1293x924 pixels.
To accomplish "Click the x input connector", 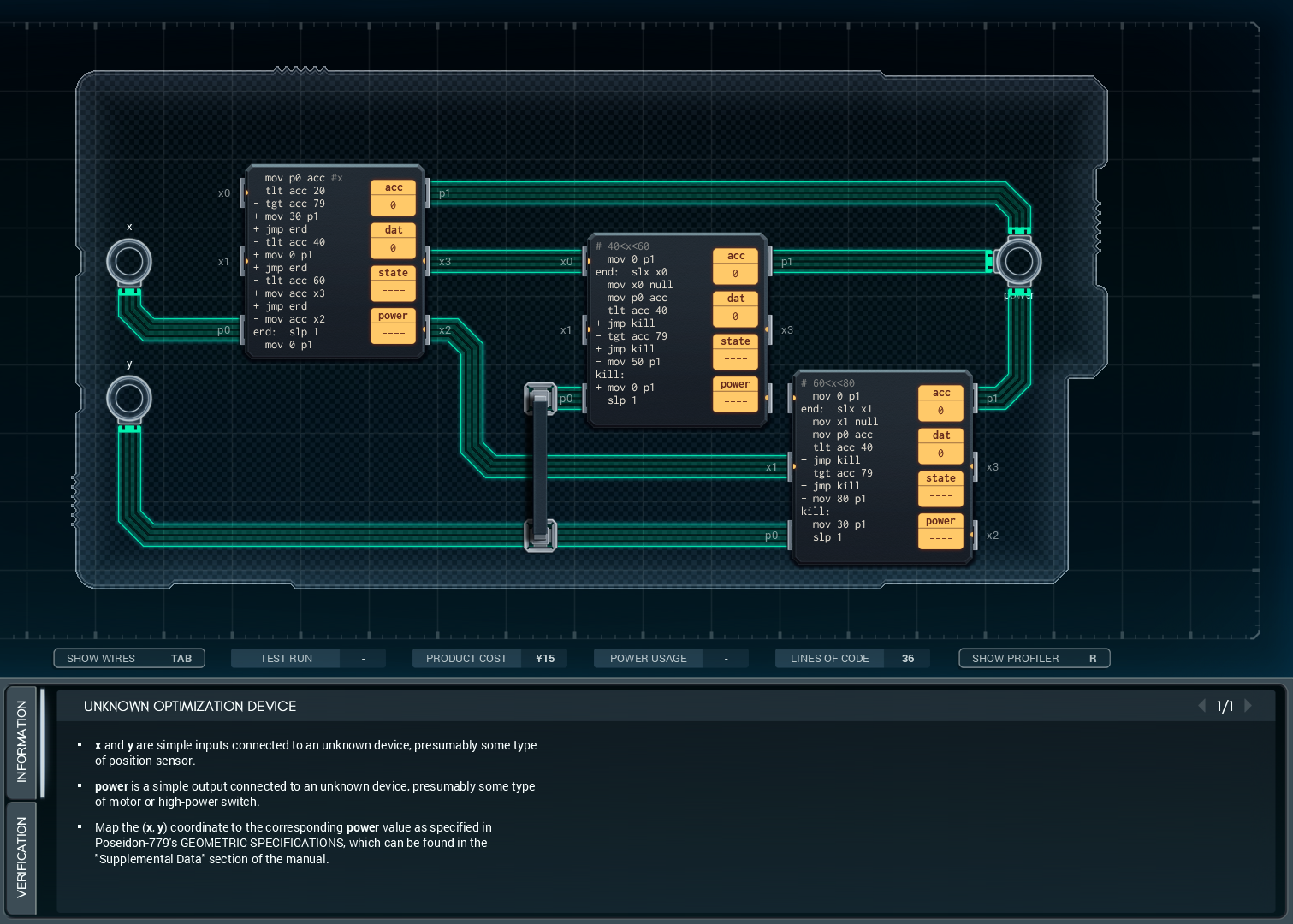I will click(129, 262).
